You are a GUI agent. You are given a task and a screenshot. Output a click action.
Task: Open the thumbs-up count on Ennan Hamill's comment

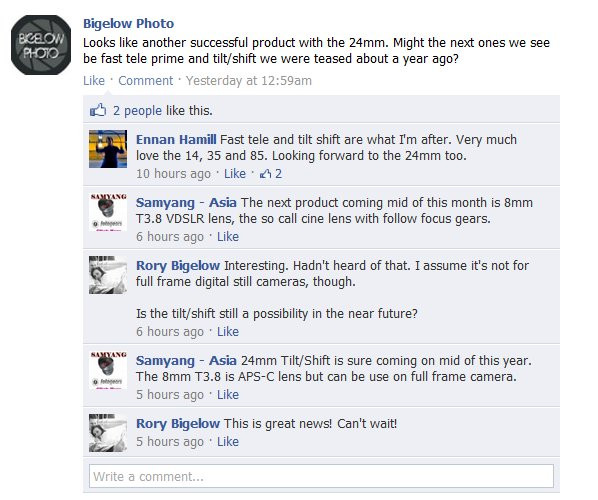pos(271,174)
